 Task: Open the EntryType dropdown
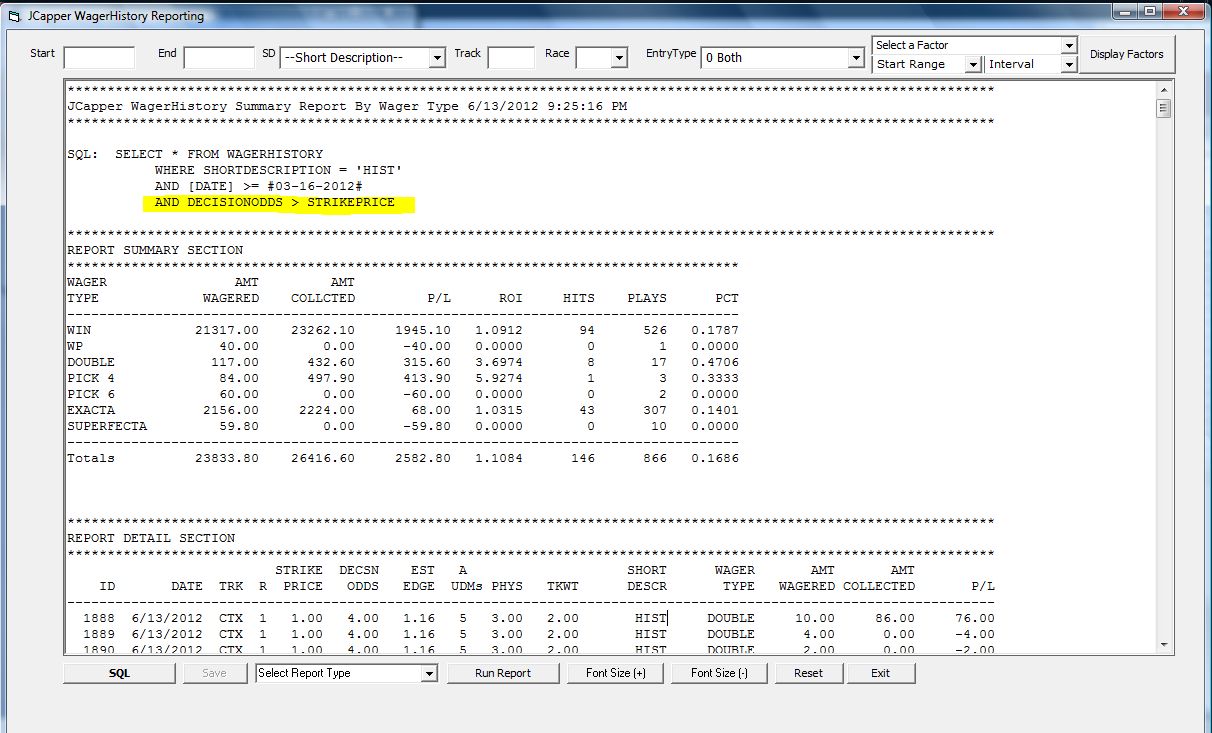855,59
